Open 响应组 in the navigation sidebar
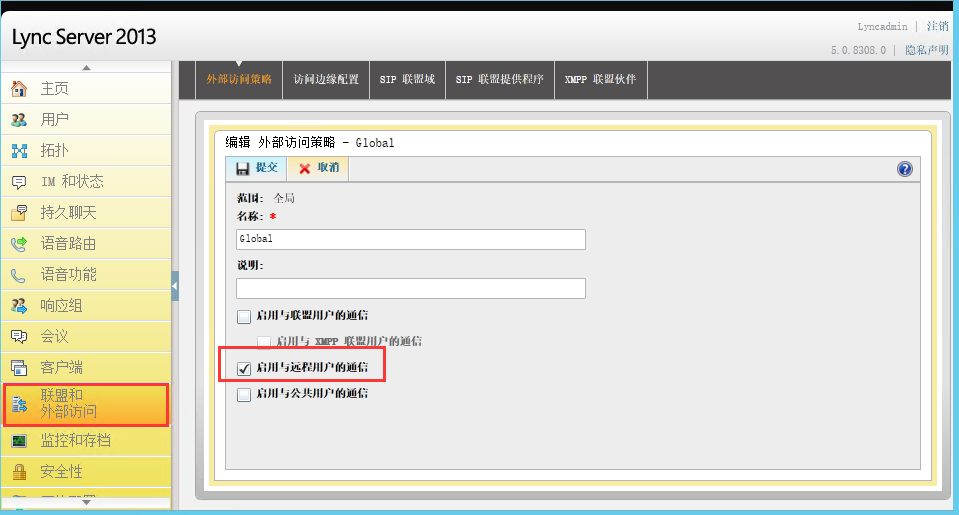Viewport: 959px width, 515px height. [86, 306]
